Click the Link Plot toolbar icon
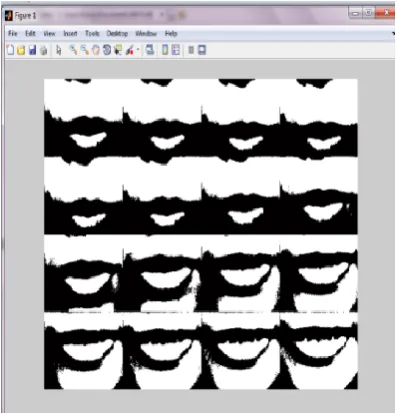 tap(150, 50)
